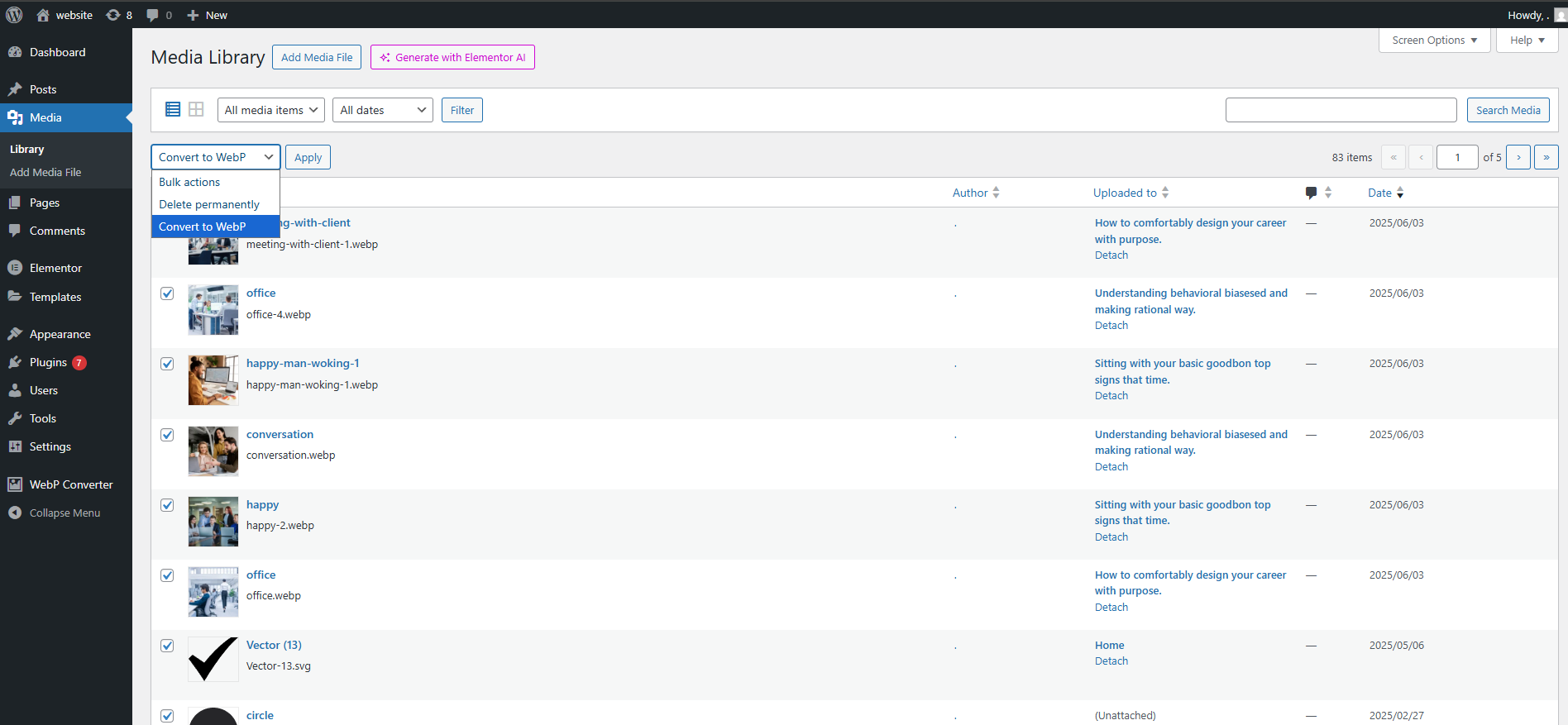The image size is (1568, 725).
Task: Expand Screen Options panel
Action: [1435, 40]
